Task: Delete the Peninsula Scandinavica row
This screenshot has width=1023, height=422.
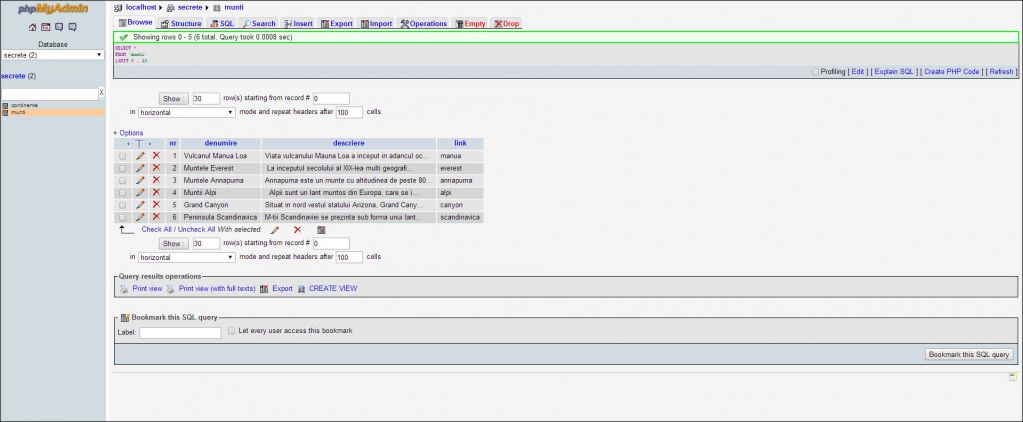Action: point(156,217)
